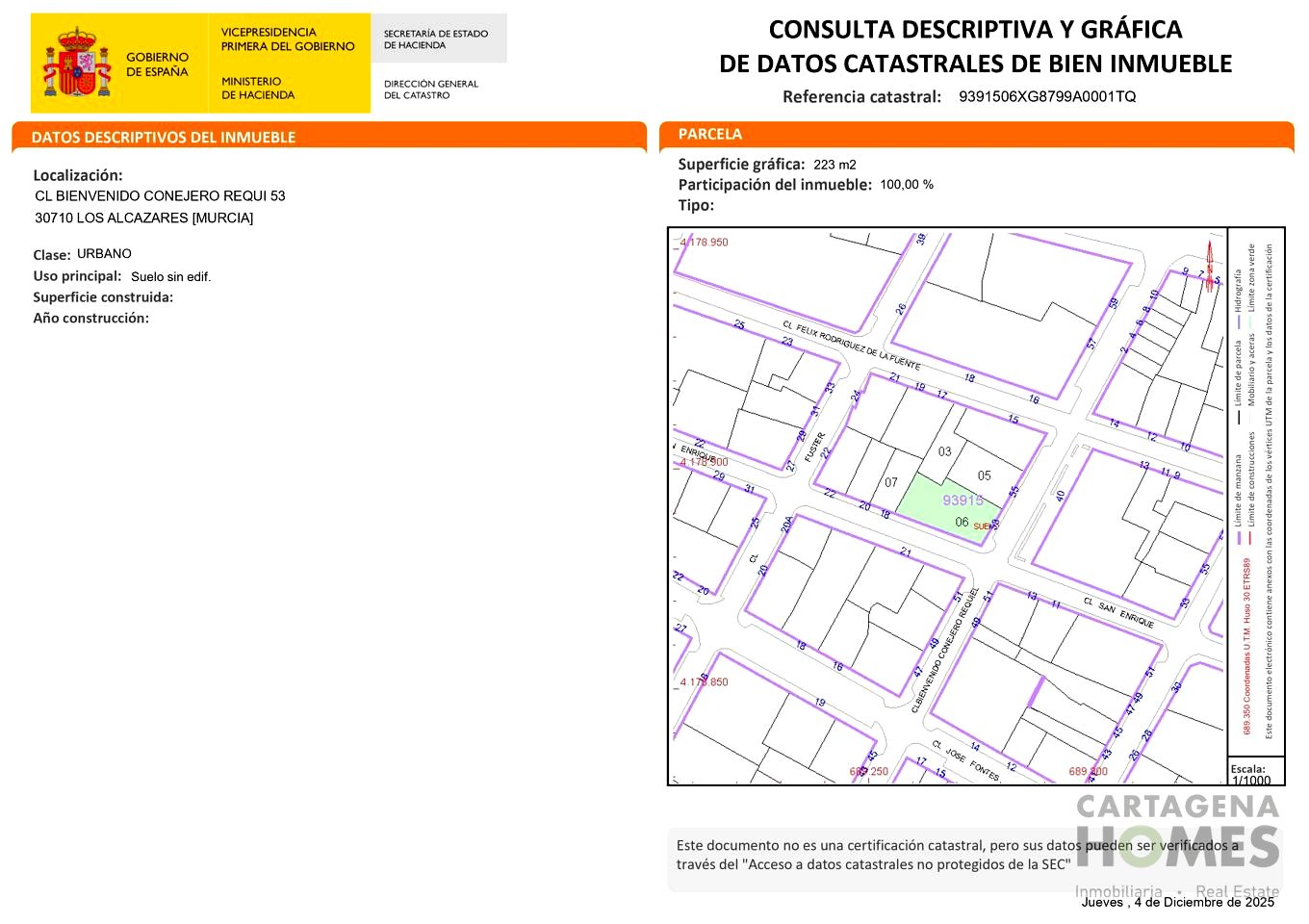Click the Límite de manzana legend symbol

coord(1239,538)
